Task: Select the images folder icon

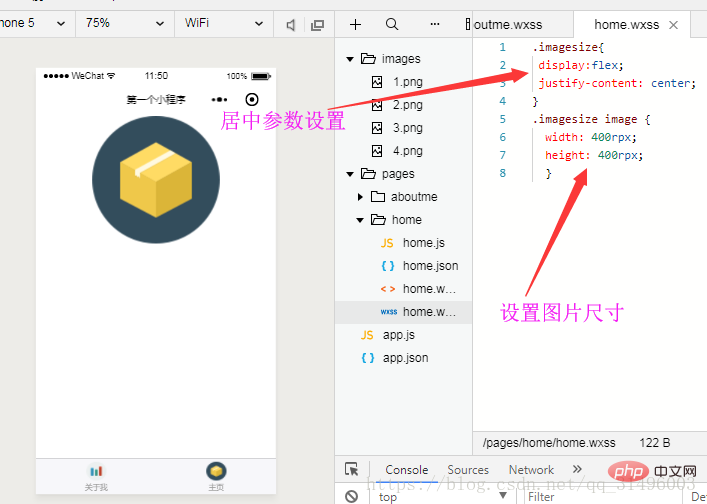Action: (368, 59)
